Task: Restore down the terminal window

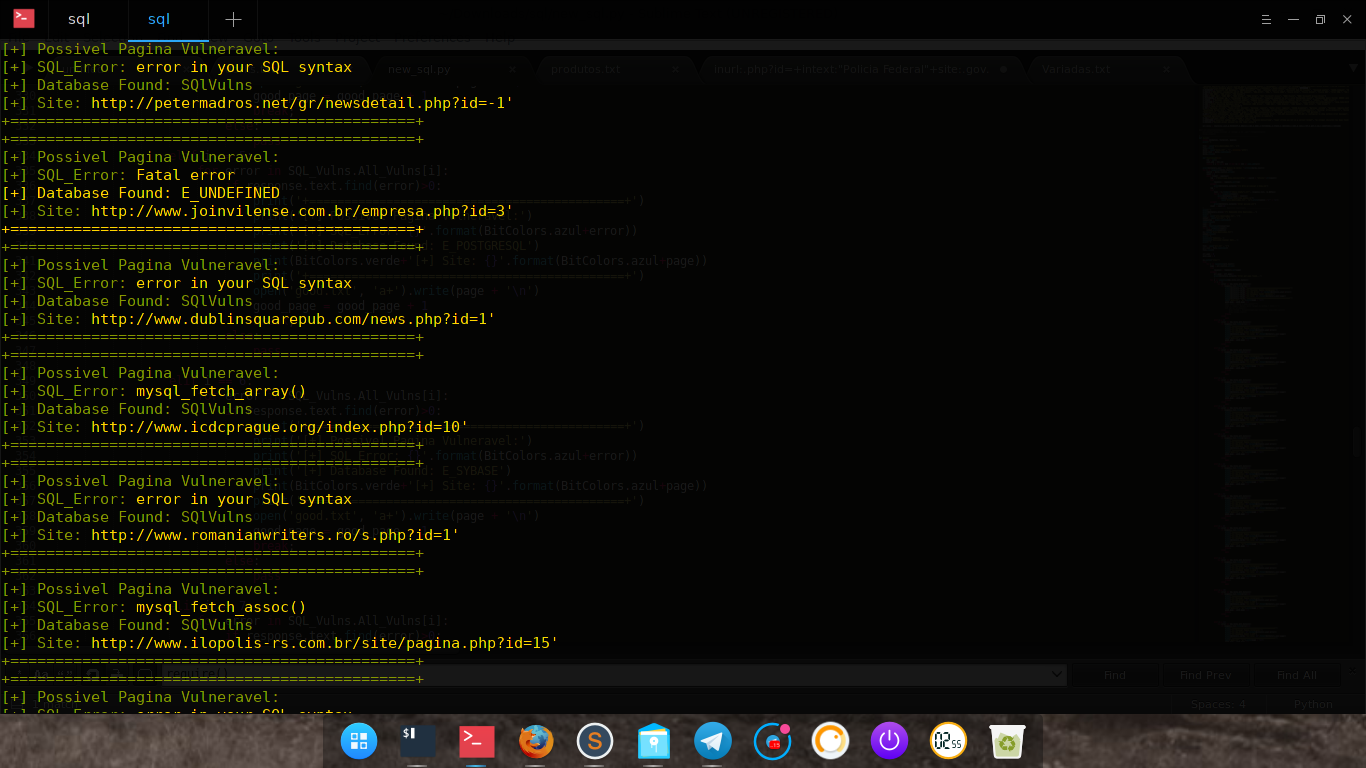Action: click(1320, 19)
